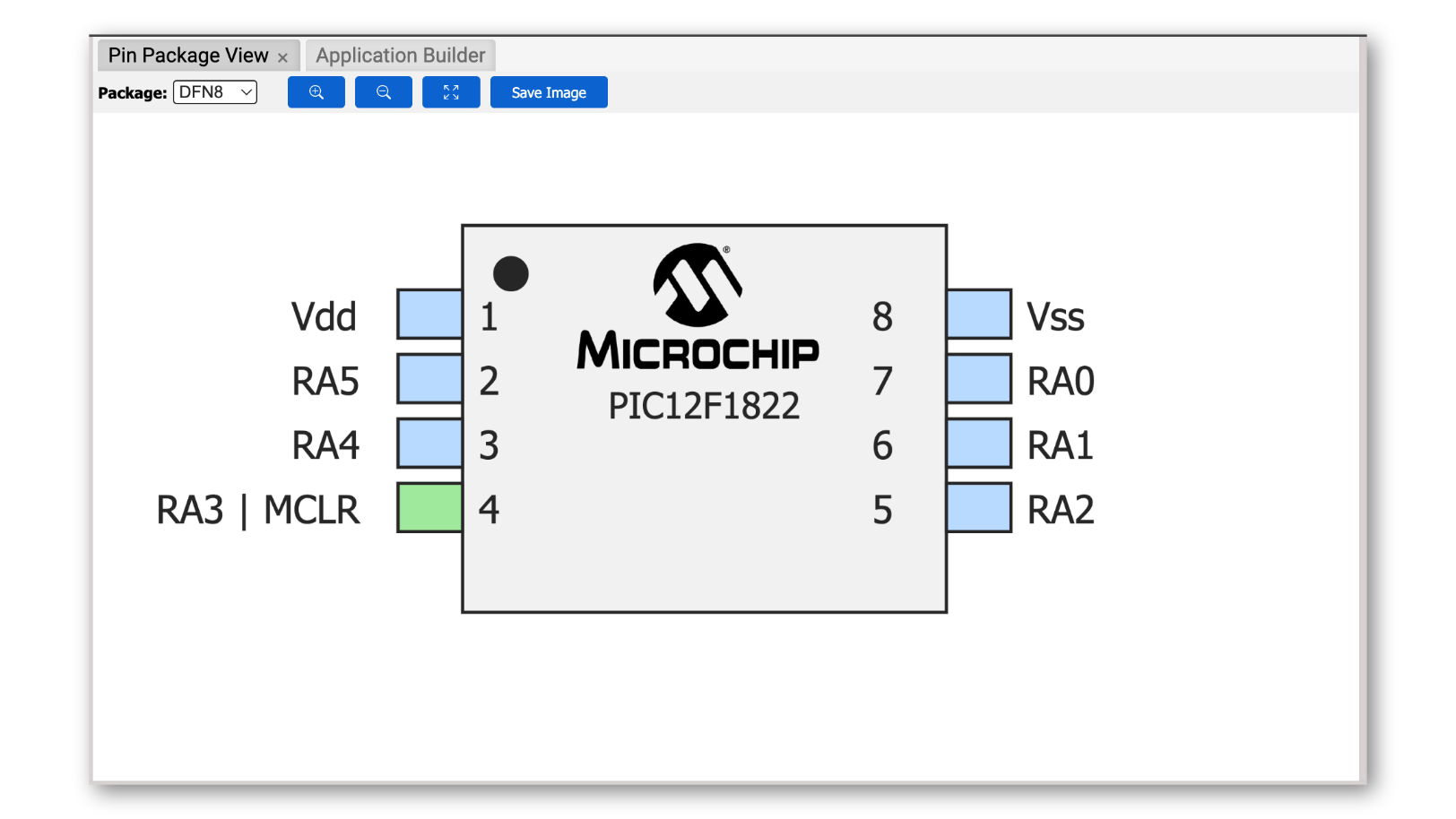The width and height of the screenshot is (1456, 819).
Task: Click pin number 5 inside the chip
Action: (x=882, y=510)
